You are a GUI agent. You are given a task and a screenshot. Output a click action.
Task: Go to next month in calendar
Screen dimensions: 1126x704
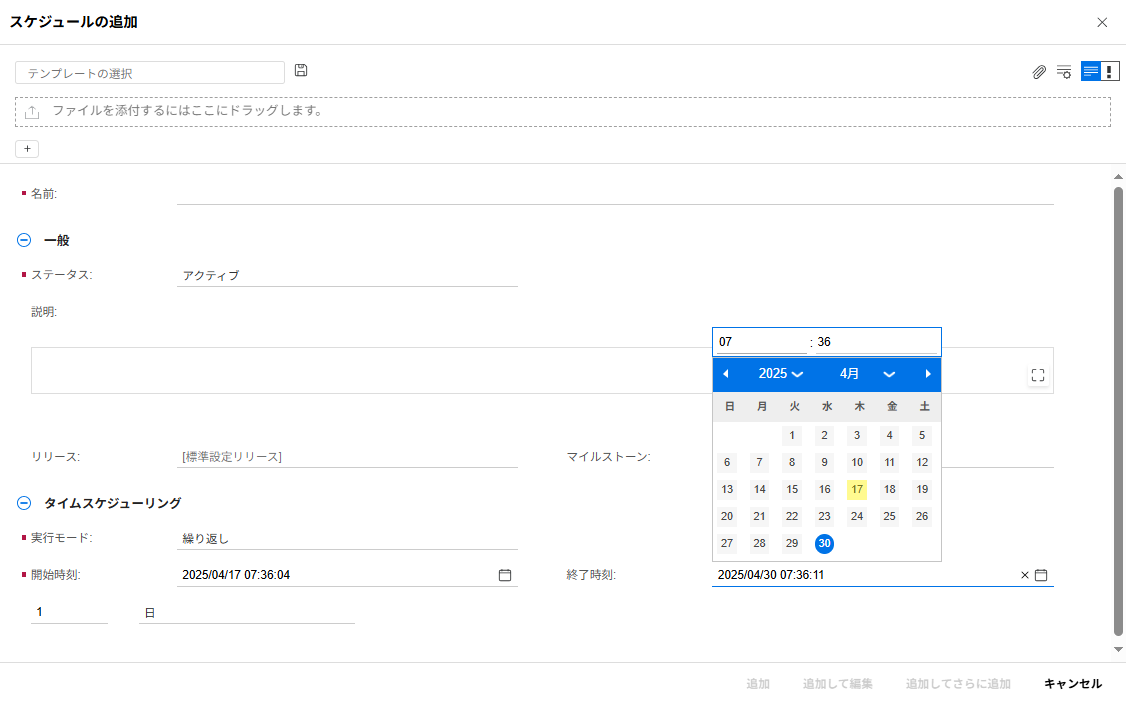coord(928,374)
